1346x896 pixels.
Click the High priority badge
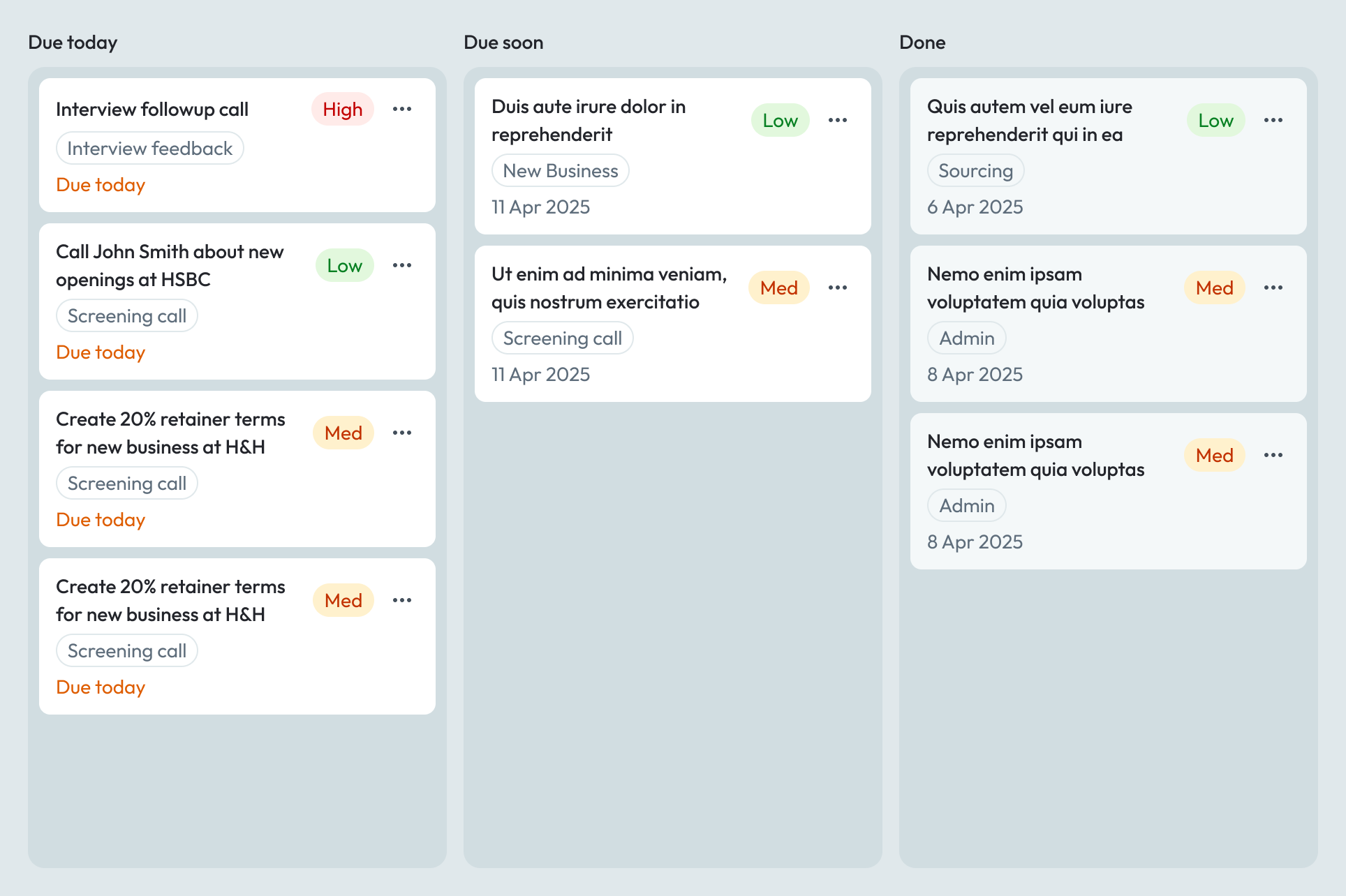click(x=343, y=109)
